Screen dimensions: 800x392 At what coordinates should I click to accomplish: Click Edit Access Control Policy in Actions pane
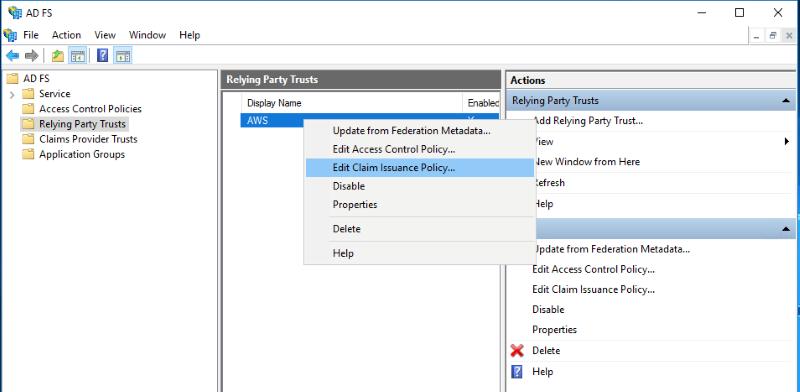593,269
